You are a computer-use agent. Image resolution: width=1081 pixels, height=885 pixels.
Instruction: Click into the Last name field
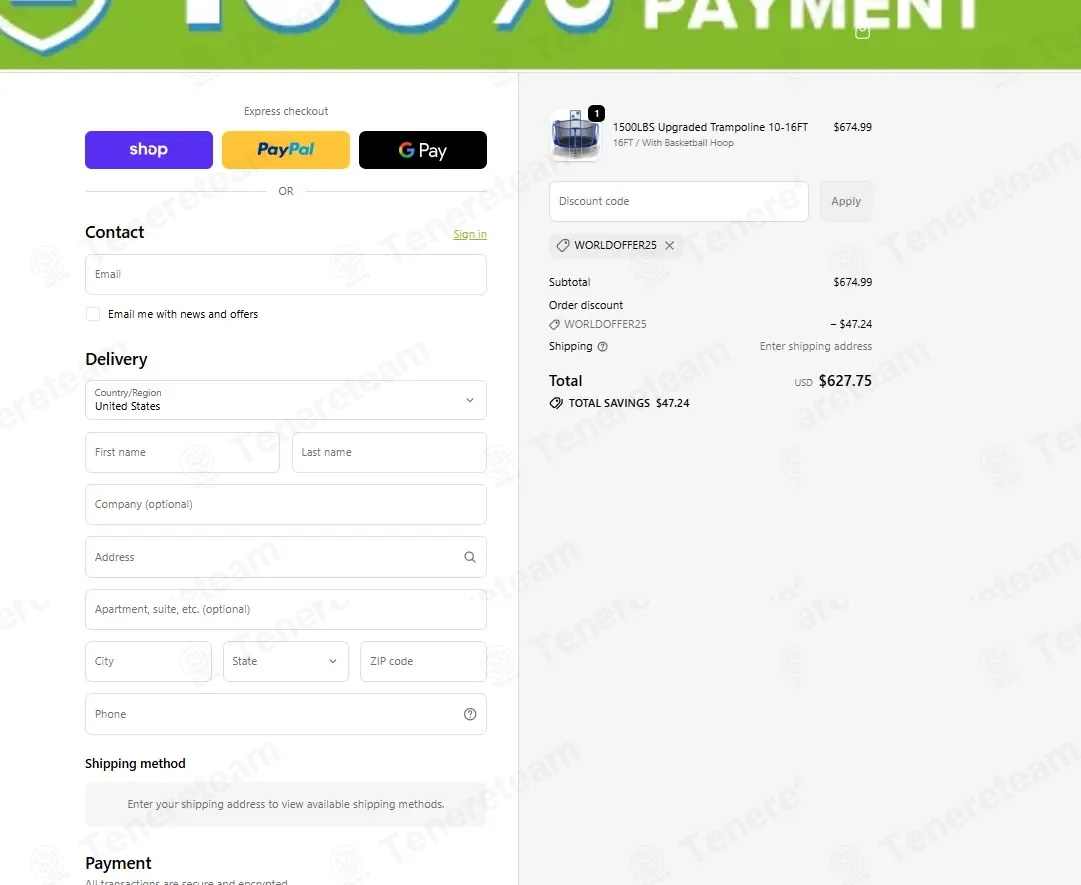click(389, 452)
